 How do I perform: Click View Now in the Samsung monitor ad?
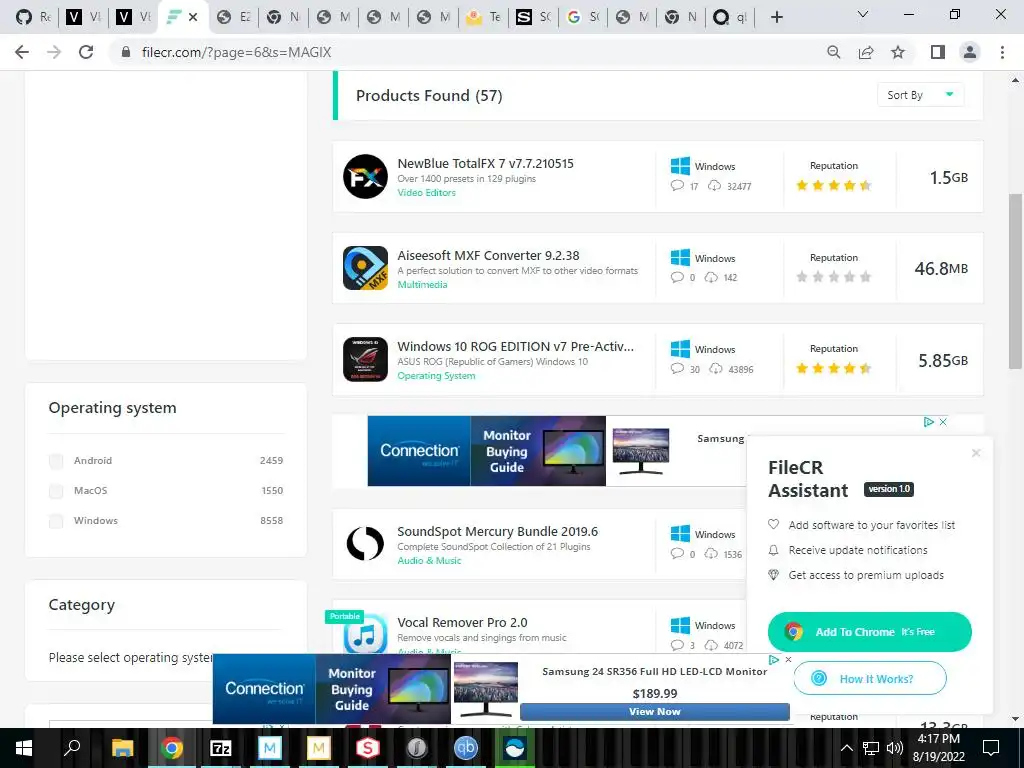coord(654,712)
